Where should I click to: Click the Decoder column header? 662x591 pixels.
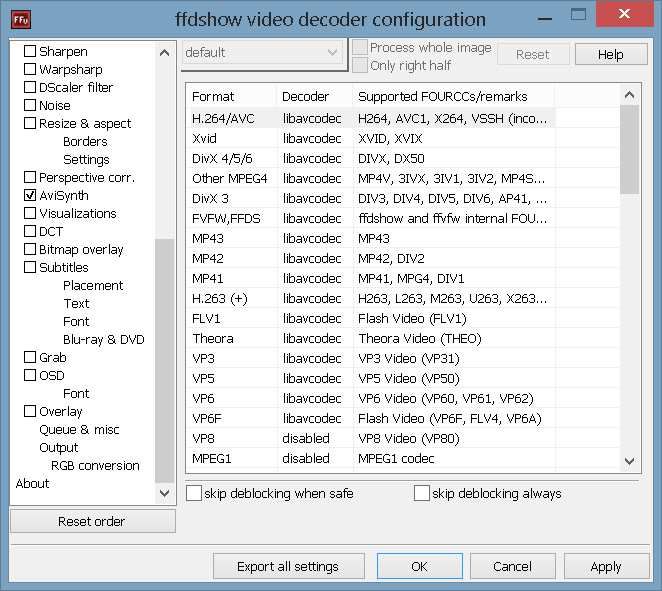point(315,96)
